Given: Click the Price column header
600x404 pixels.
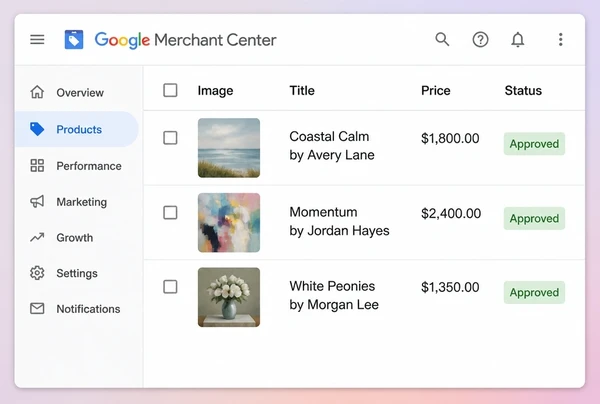Looking at the screenshot, I should pos(435,91).
